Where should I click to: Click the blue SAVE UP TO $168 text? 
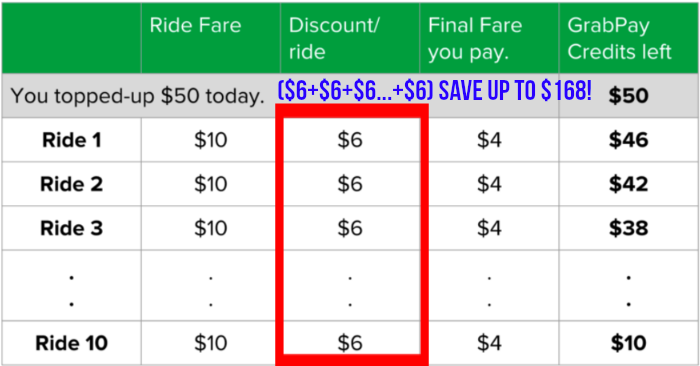click(x=515, y=91)
